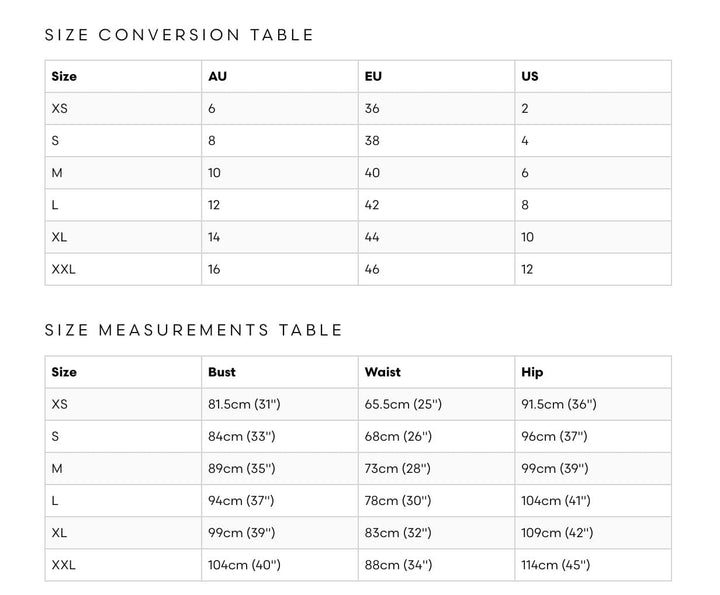This screenshot has width=720, height=595.
Task: Click the Size Measurements Table heading
Action: (194, 330)
